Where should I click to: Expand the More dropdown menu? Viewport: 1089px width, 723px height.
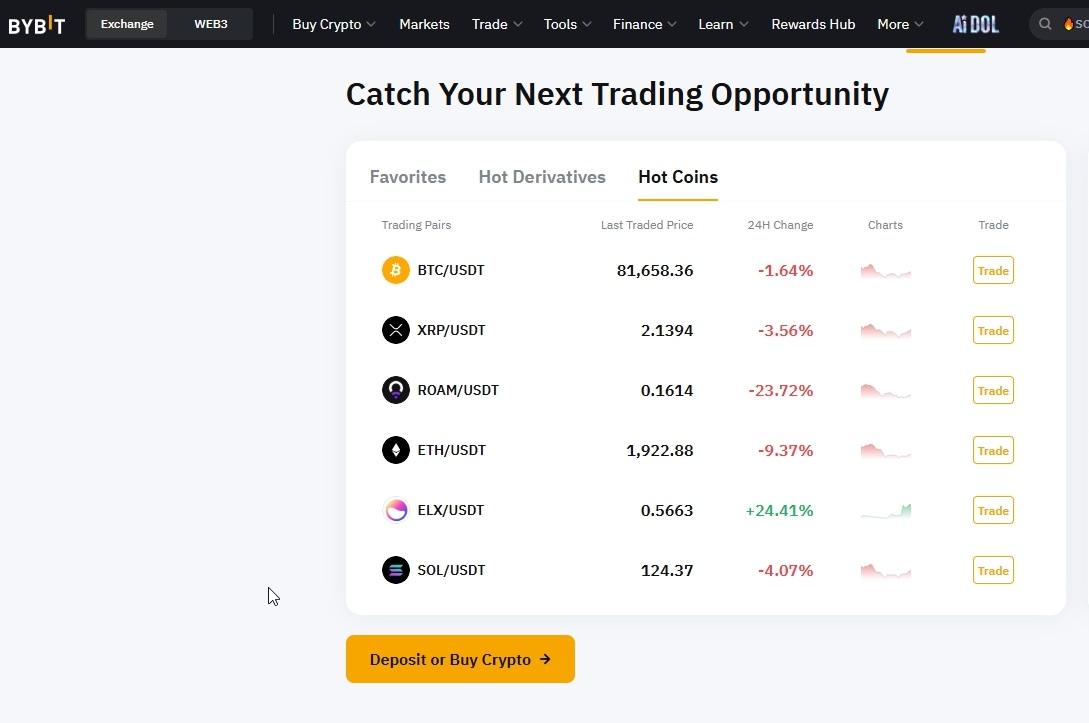(900, 24)
